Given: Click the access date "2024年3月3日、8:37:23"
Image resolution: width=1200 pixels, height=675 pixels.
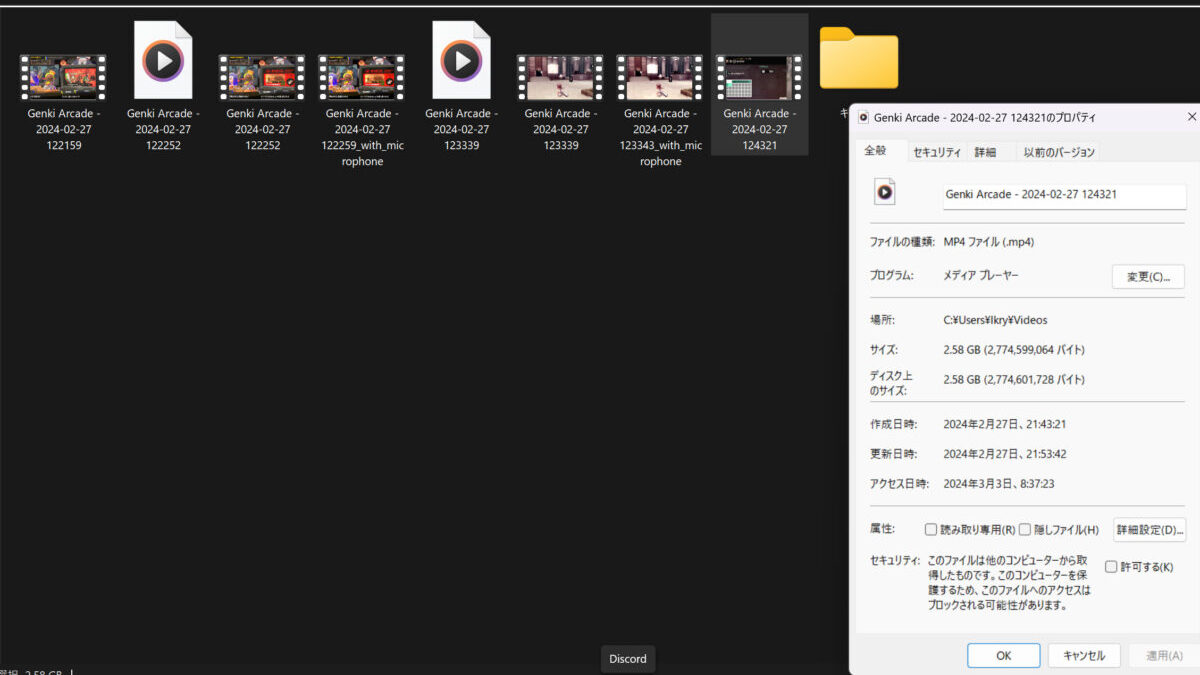Looking at the screenshot, I should click(999, 484).
